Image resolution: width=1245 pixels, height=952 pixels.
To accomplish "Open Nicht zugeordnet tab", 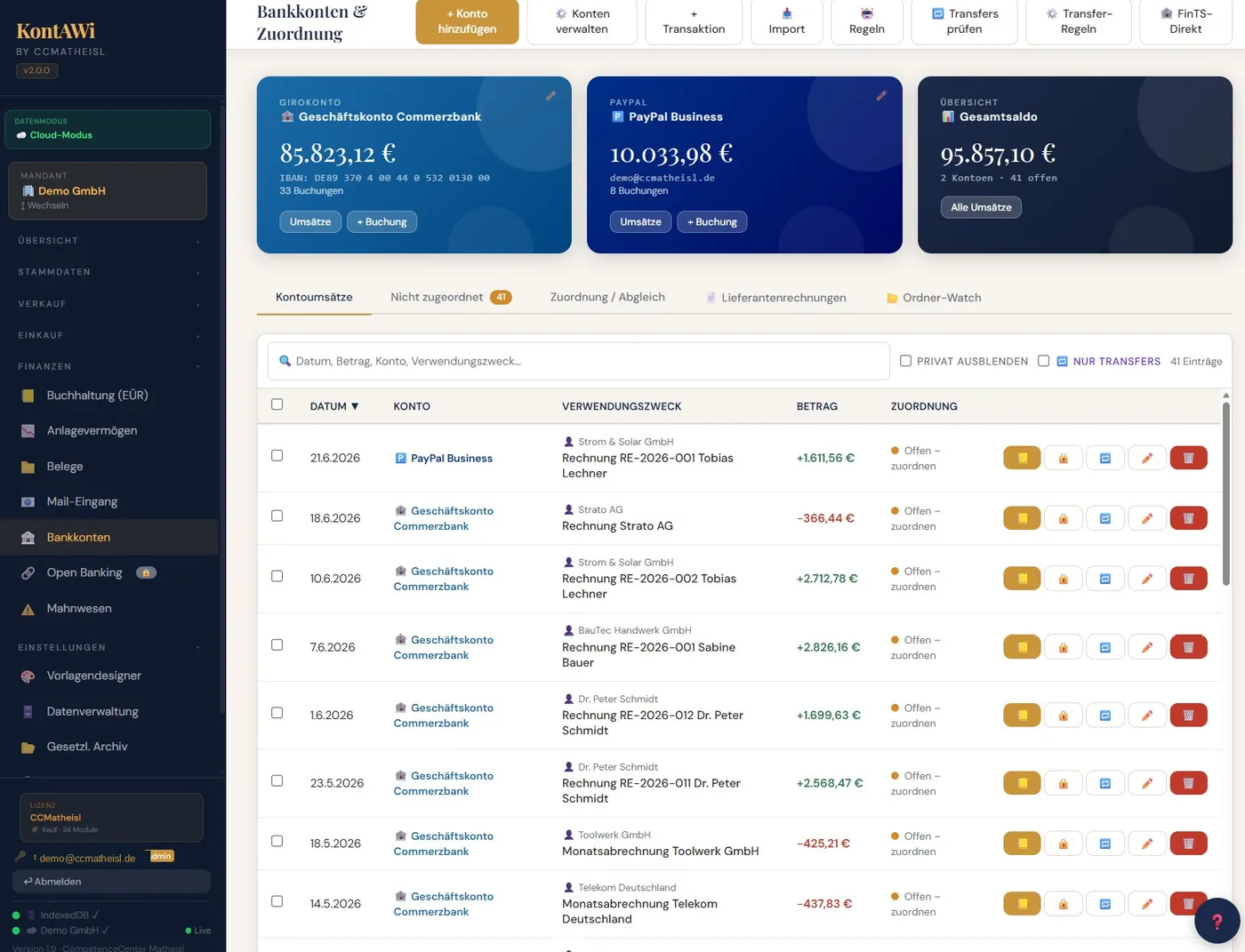I will 451,297.
